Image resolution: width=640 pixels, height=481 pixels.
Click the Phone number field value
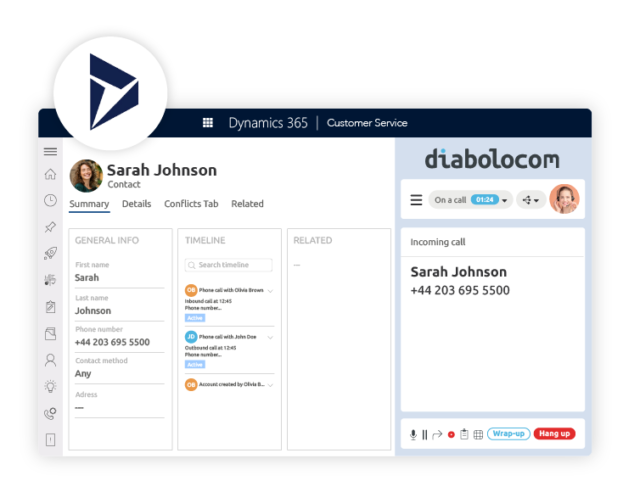click(x=112, y=342)
